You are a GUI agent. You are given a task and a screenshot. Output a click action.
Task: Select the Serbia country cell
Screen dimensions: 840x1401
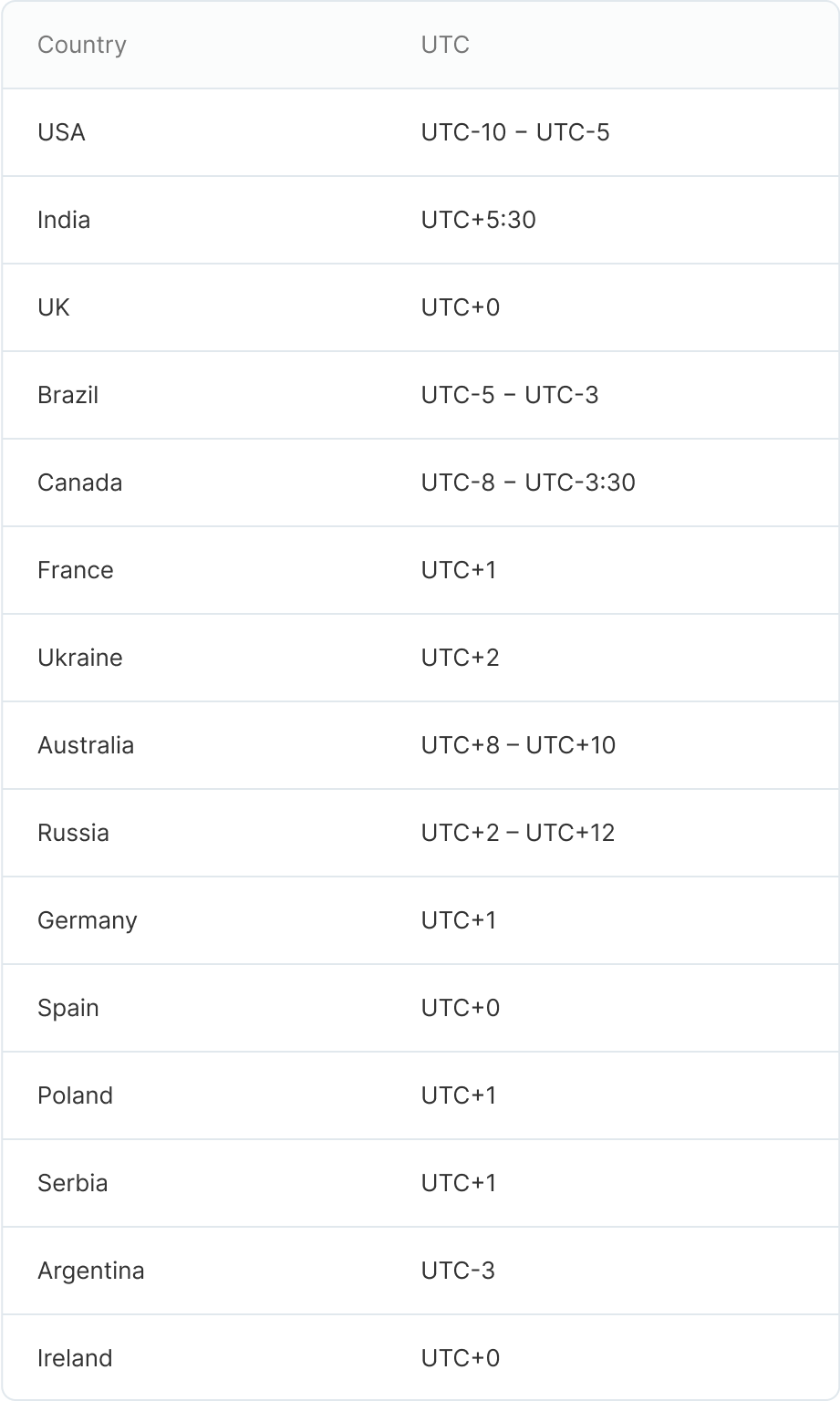(x=72, y=1183)
